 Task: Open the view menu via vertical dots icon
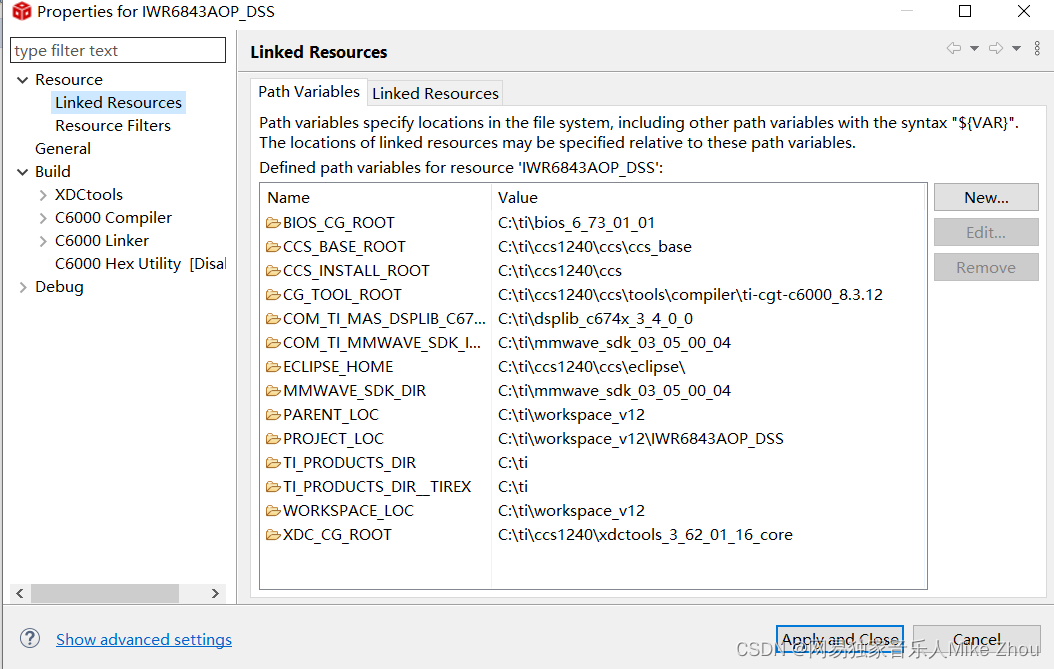[x=1037, y=48]
